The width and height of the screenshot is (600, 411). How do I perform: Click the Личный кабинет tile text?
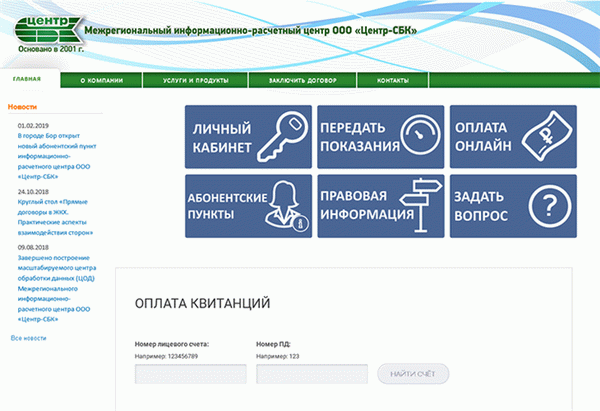(222, 138)
